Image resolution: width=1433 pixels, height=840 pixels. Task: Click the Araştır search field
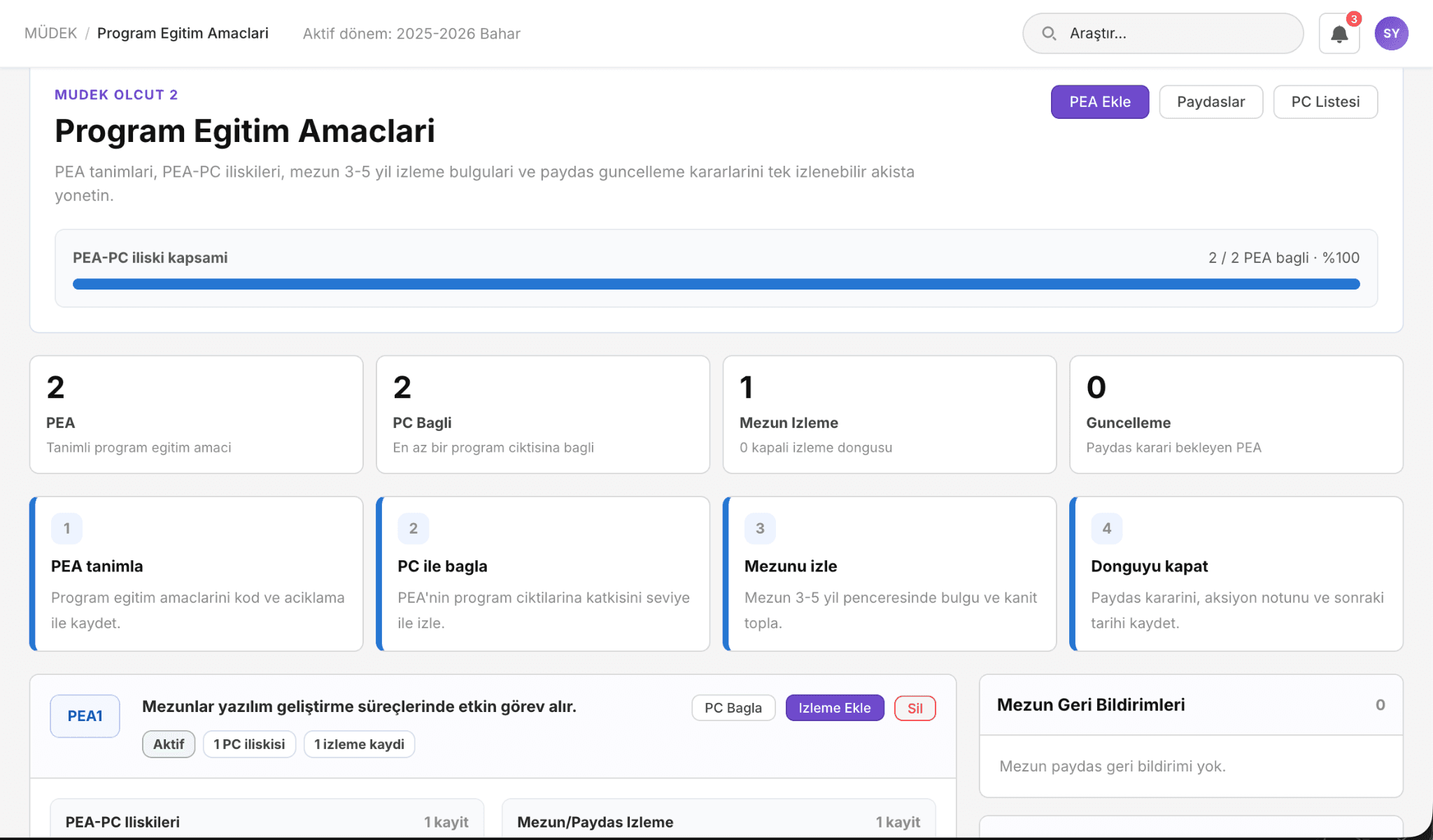(1163, 34)
